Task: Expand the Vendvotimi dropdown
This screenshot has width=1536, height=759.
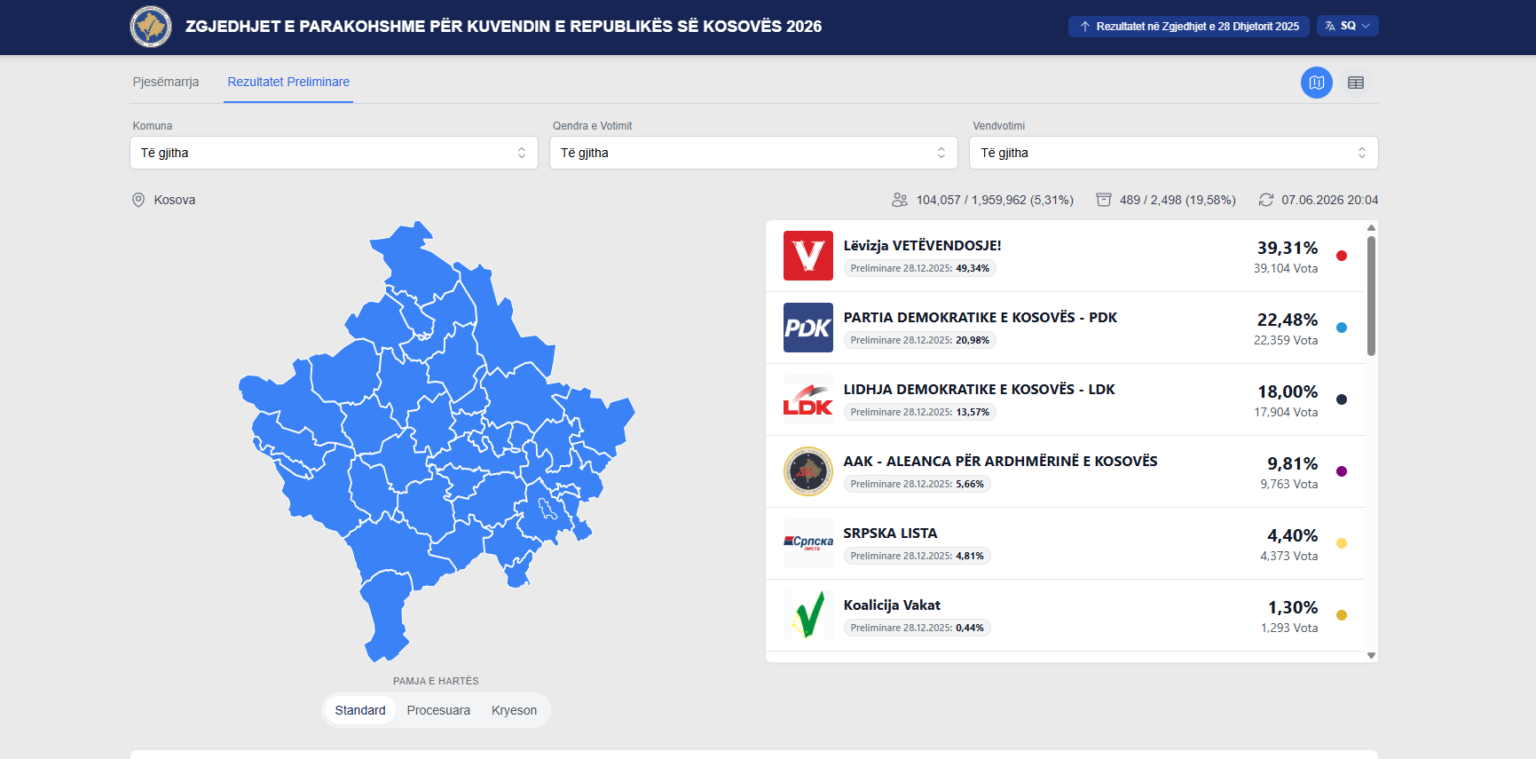Action: (x=1173, y=153)
